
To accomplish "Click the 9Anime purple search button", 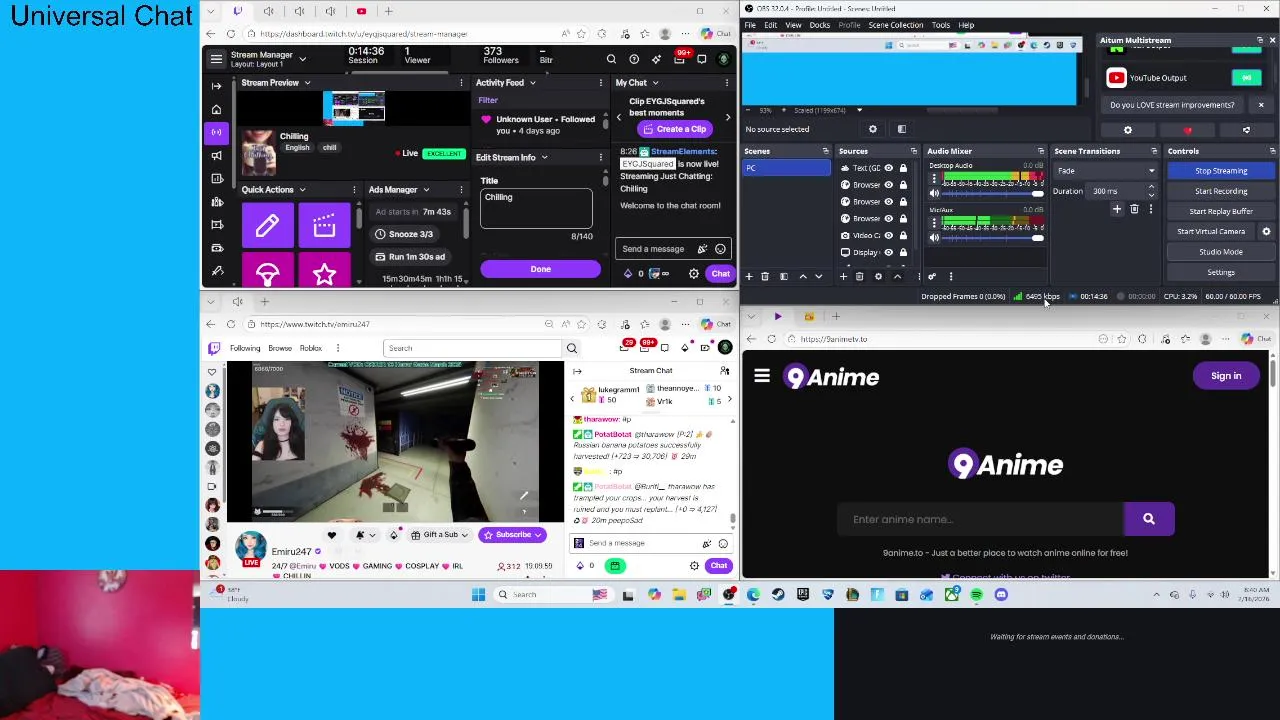I will click(1149, 519).
